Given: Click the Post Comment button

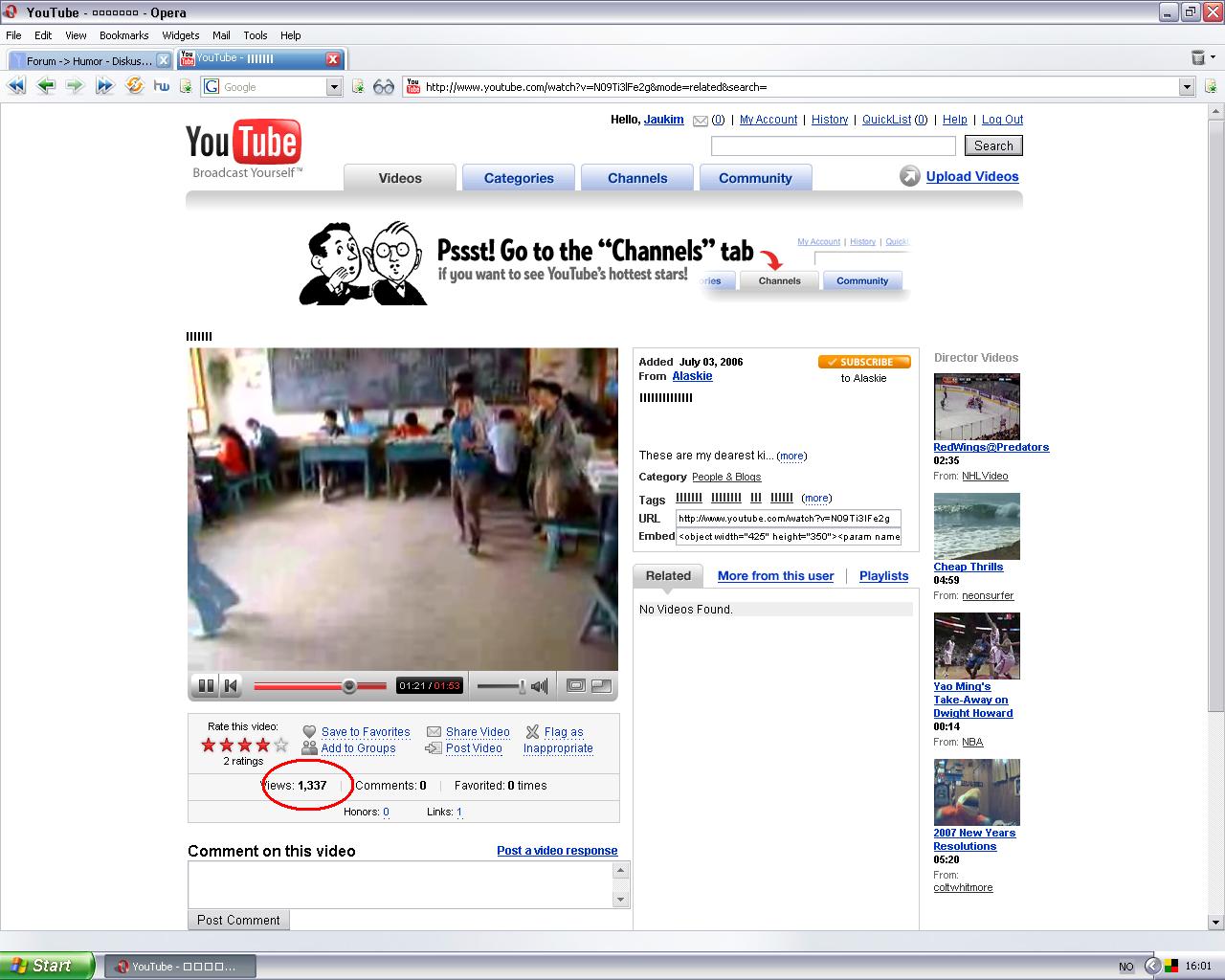Looking at the screenshot, I should tap(238, 920).
